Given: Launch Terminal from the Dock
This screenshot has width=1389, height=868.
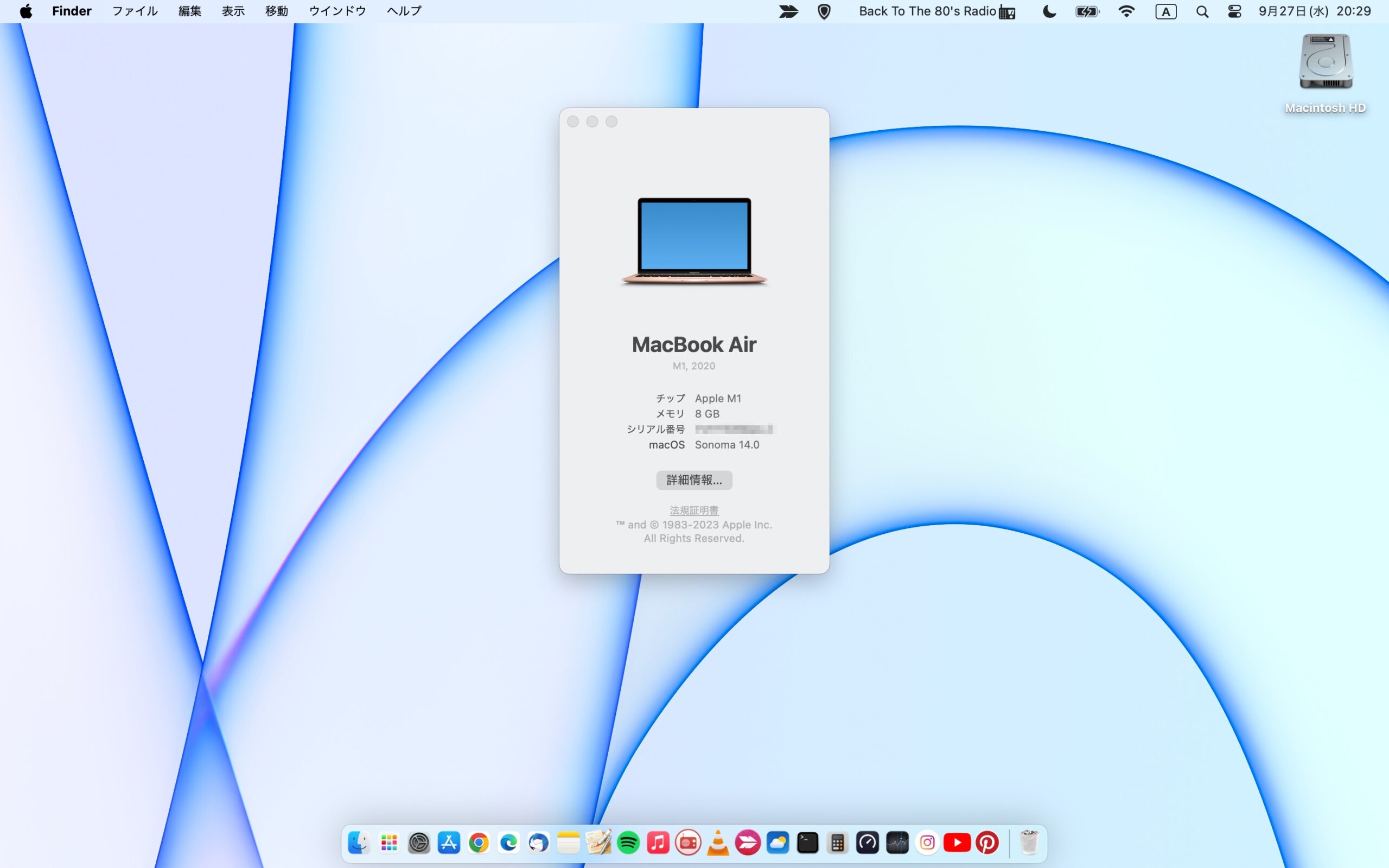Looking at the screenshot, I should tap(807, 843).
